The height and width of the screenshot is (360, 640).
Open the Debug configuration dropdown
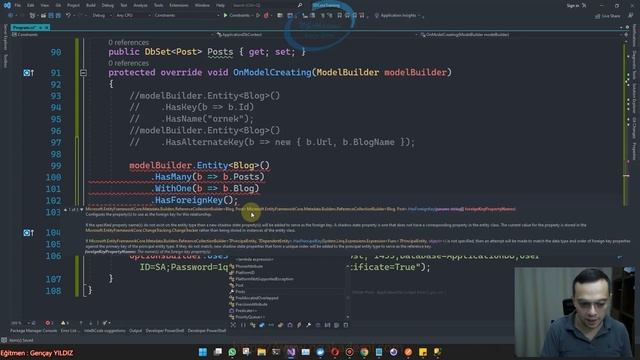pos(101,16)
